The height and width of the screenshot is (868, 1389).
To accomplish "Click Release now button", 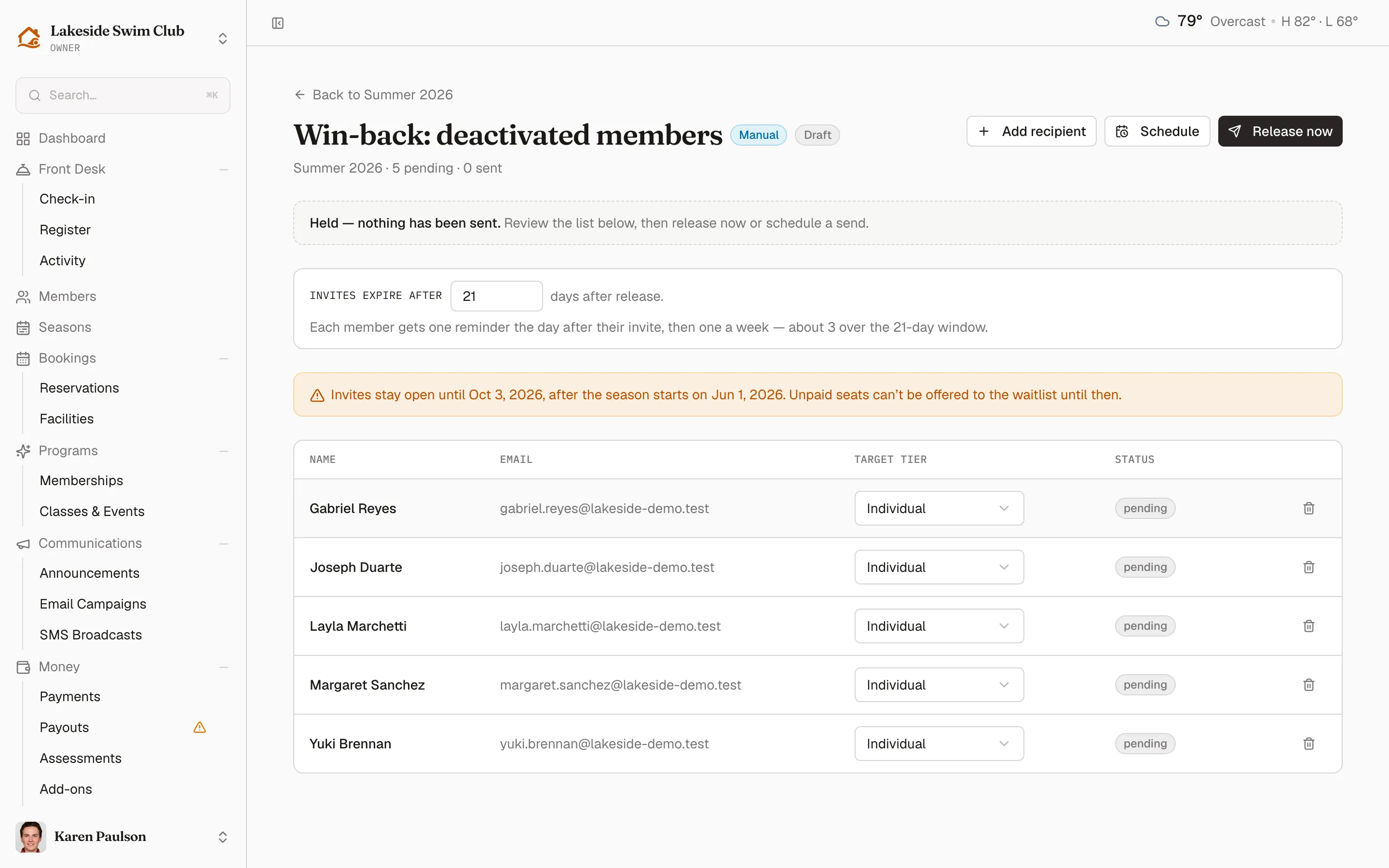I will point(1280,132).
